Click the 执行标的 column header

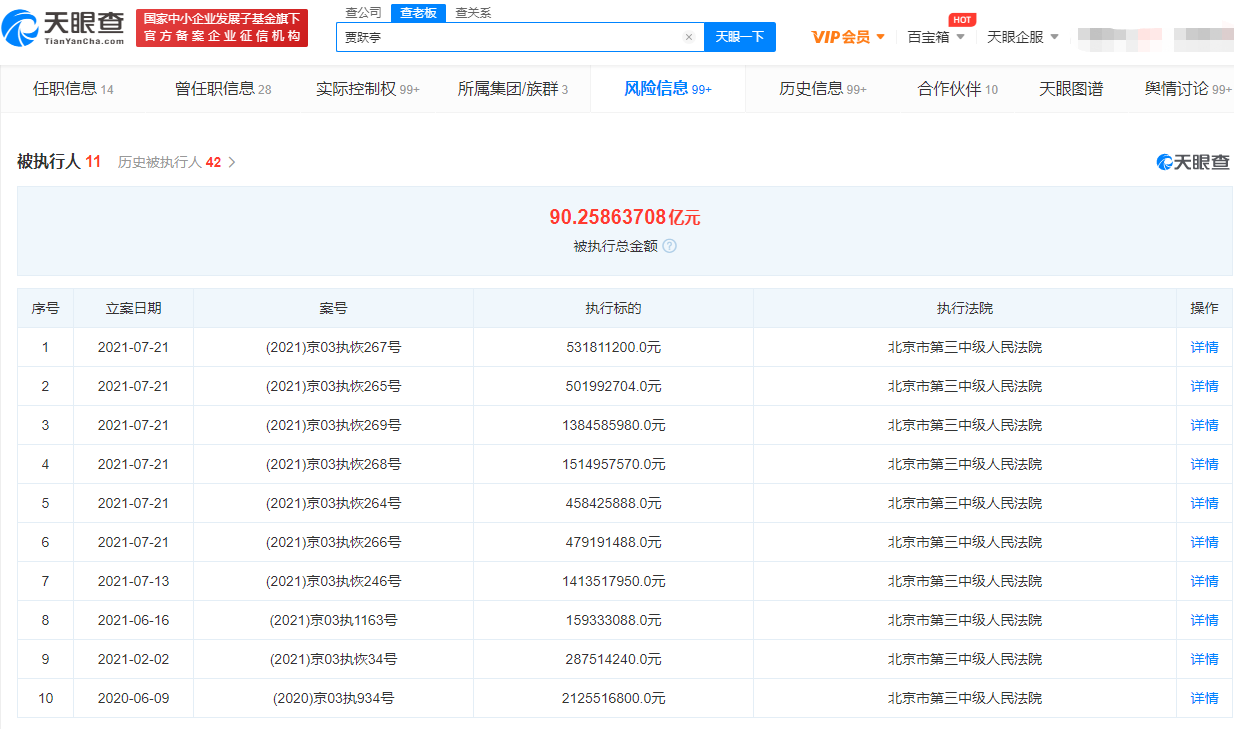click(613, 308)
